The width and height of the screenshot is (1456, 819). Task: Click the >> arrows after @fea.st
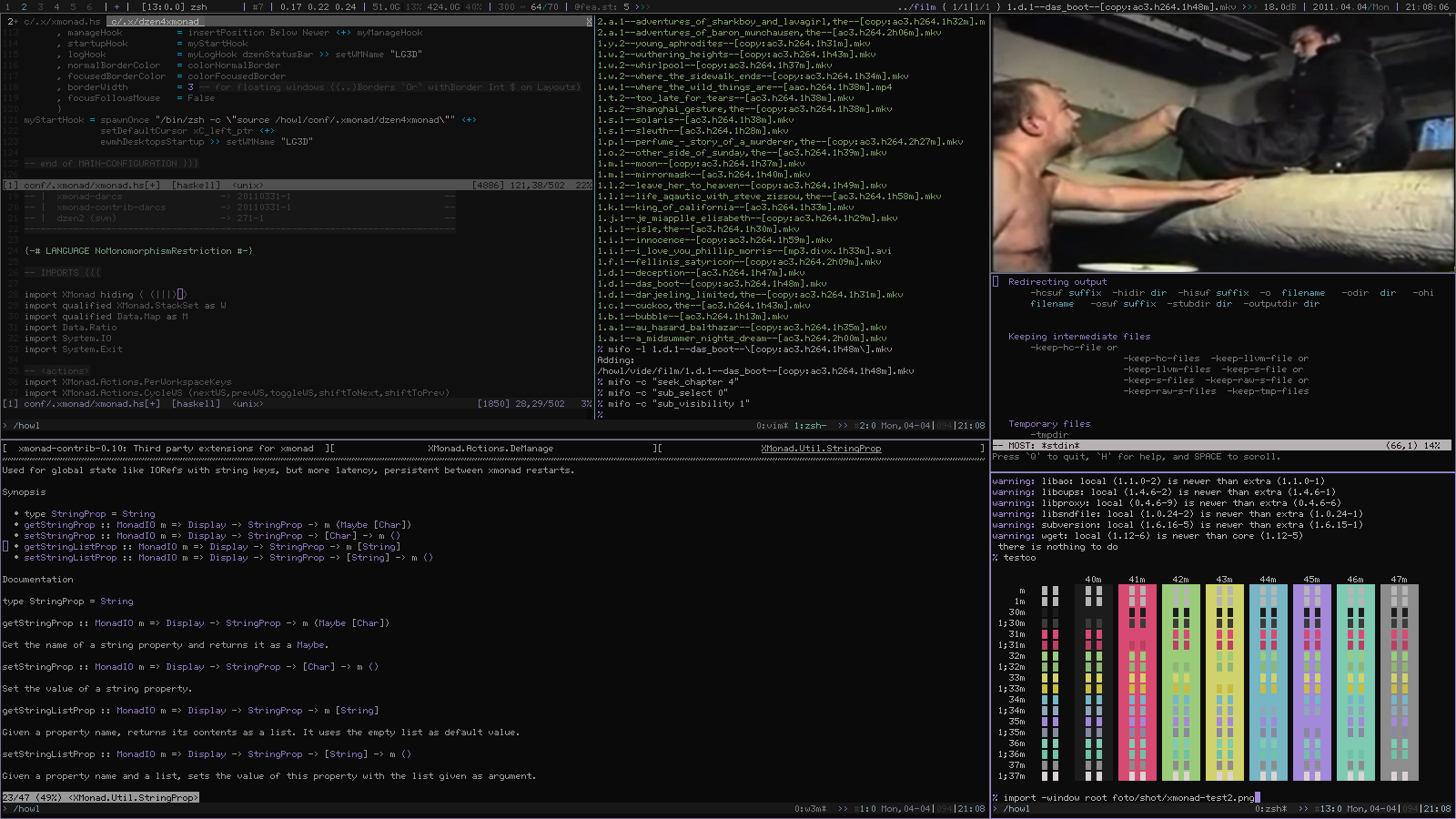coord(642,6)
